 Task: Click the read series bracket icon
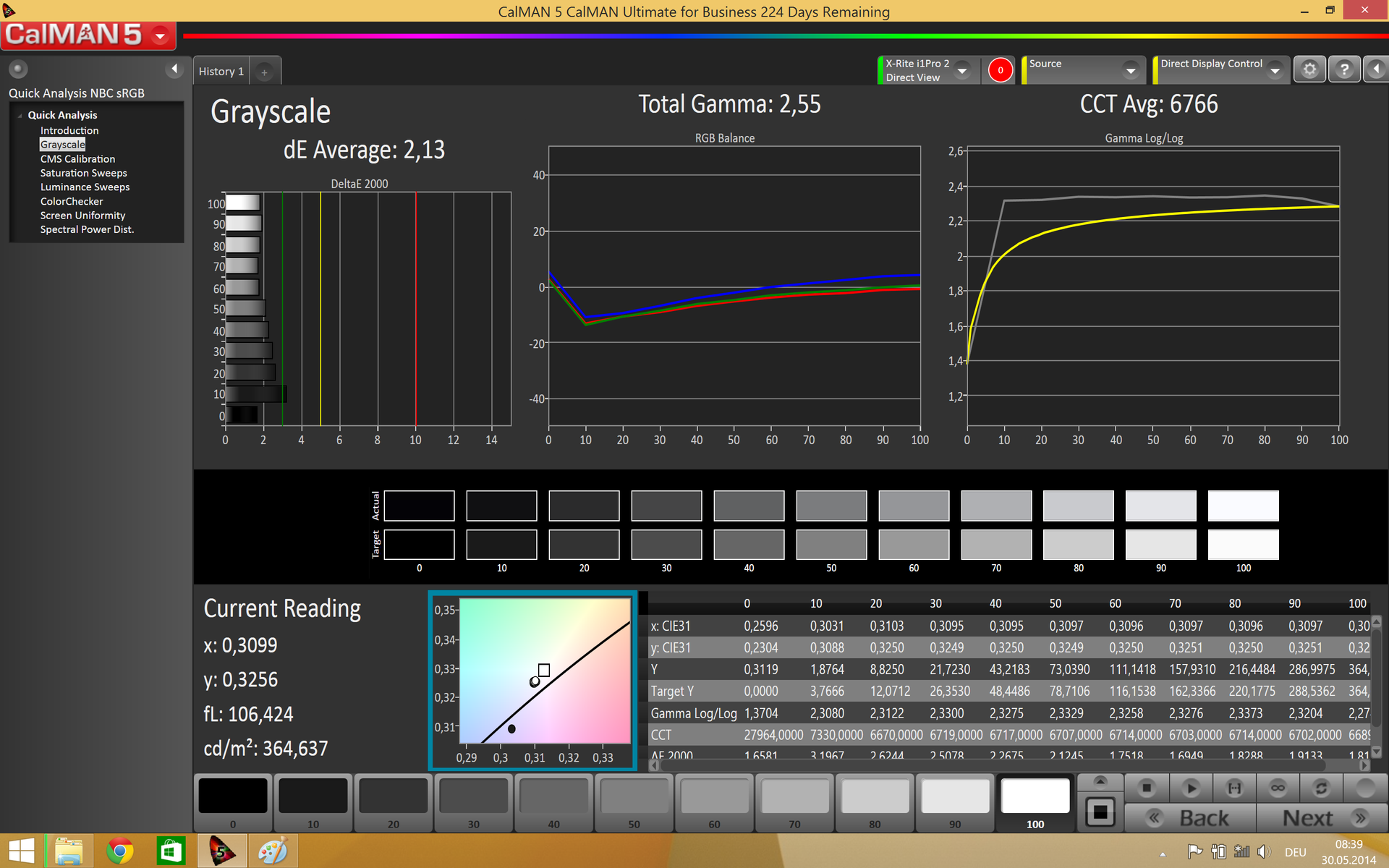point(1234,788)
